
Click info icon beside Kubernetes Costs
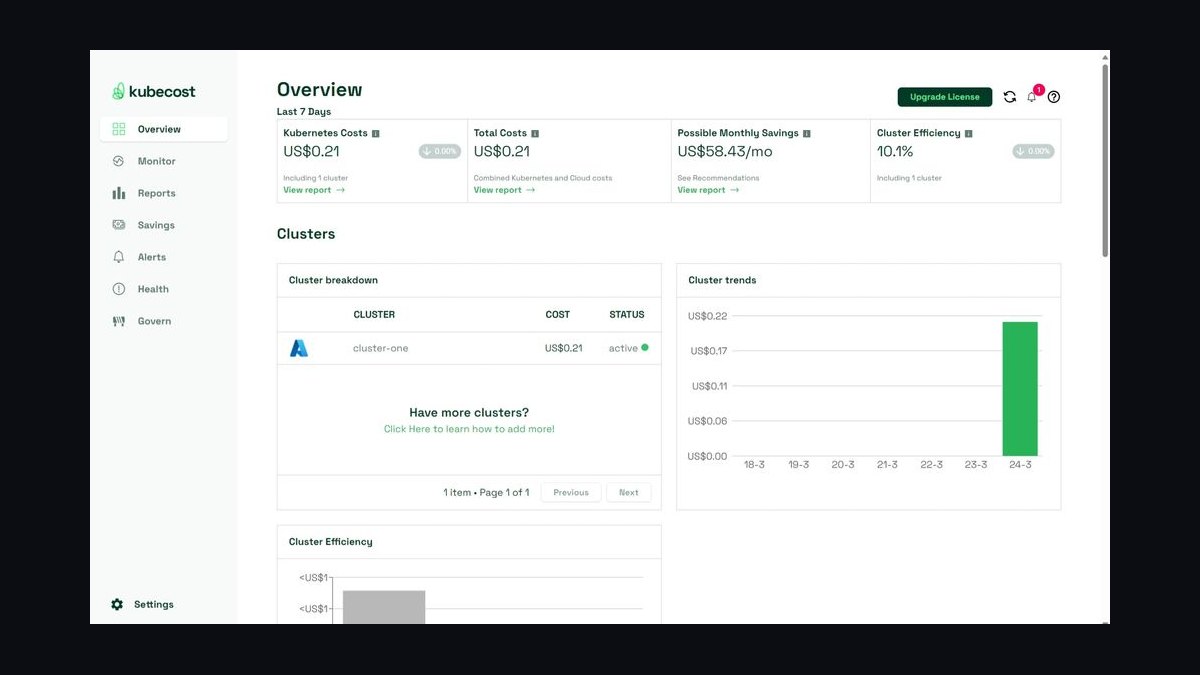[x=376, y=133]
